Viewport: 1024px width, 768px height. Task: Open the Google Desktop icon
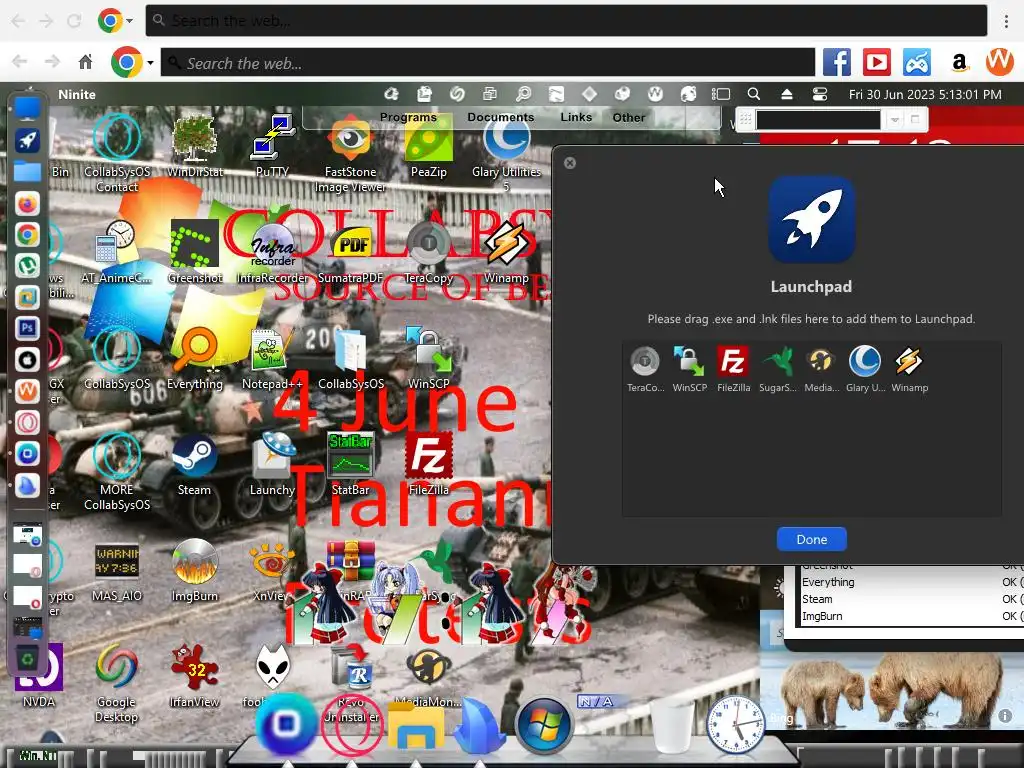tap(116, 683)
